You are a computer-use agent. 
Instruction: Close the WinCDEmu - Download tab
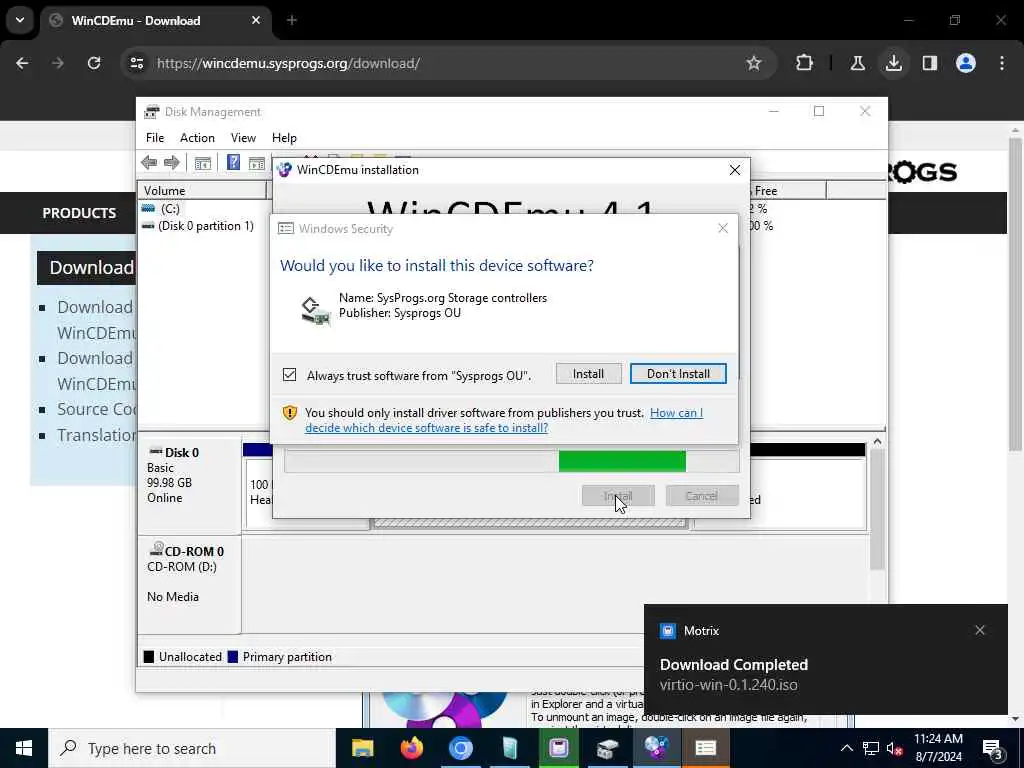point(256,20)
